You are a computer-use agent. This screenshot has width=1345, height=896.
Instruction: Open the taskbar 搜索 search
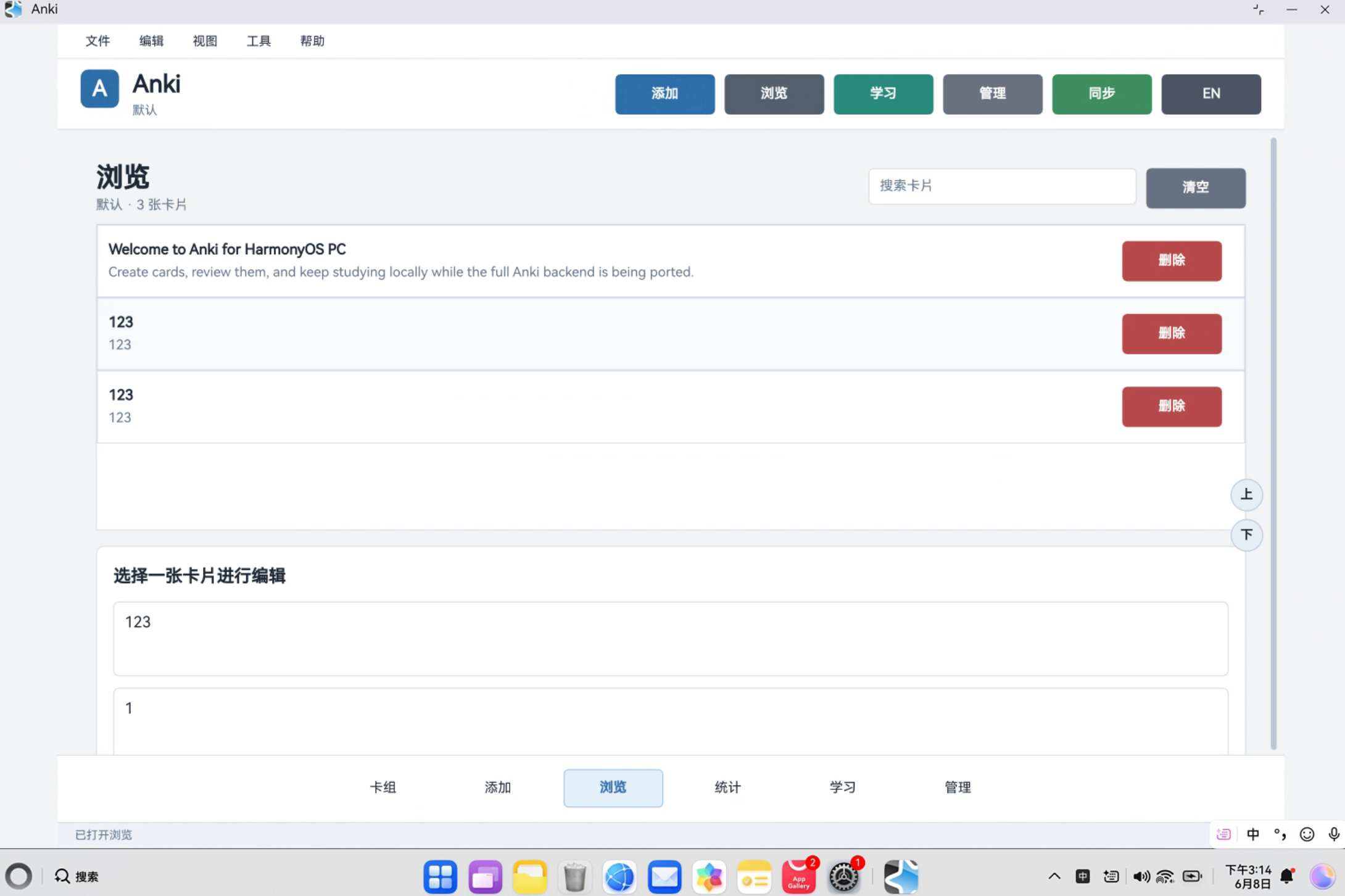[77, 876]
